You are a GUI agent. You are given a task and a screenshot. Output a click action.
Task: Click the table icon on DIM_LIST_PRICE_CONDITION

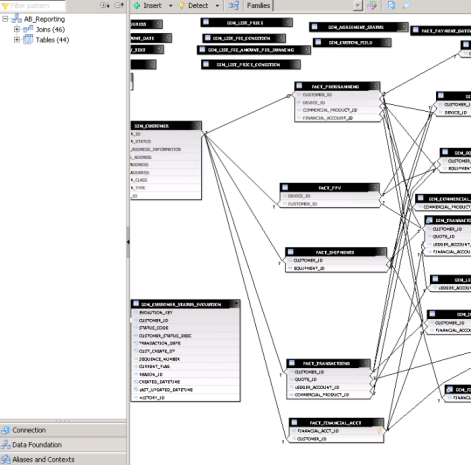(x=206, y=64)
